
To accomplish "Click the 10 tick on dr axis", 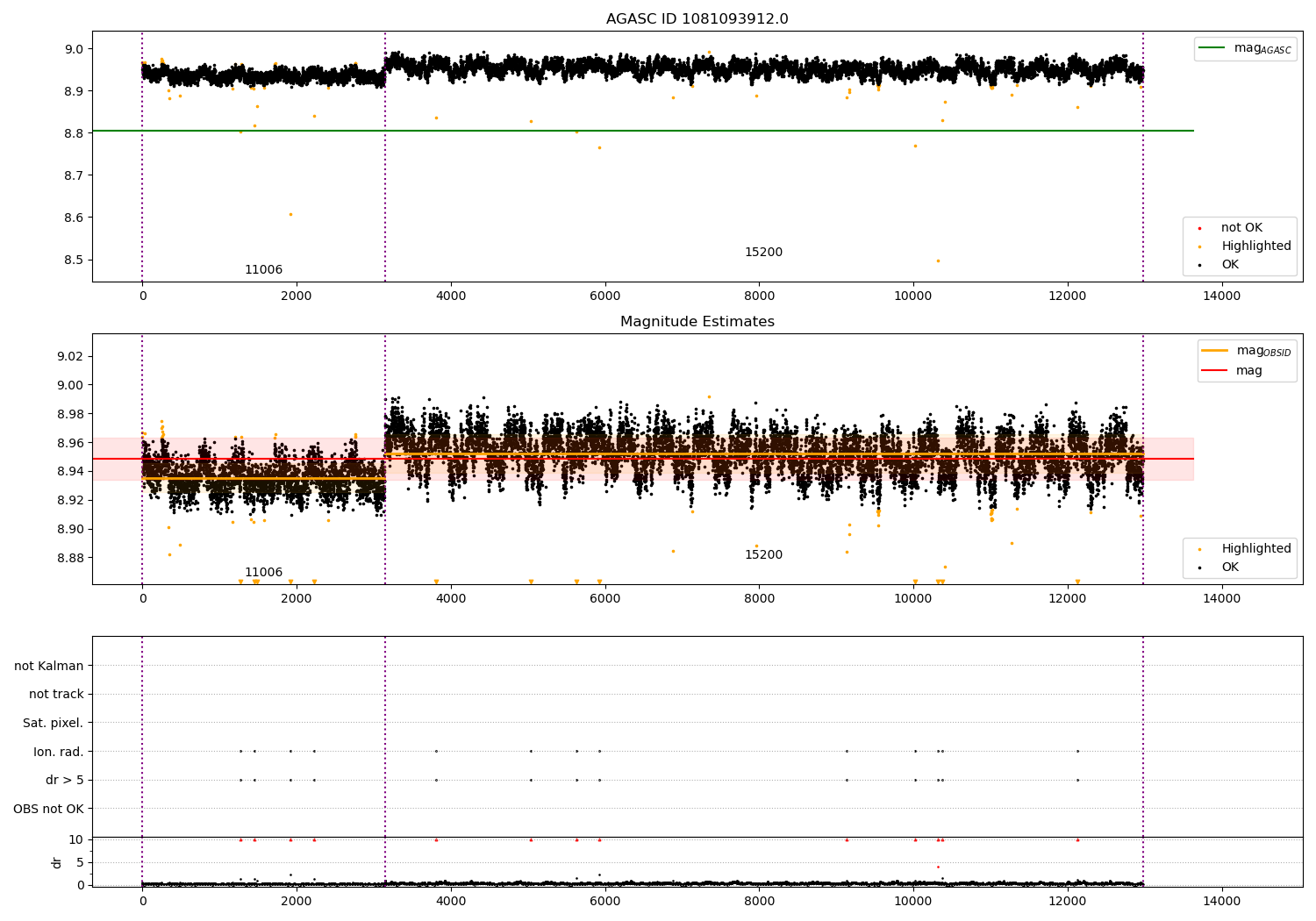I will [76, 839].
